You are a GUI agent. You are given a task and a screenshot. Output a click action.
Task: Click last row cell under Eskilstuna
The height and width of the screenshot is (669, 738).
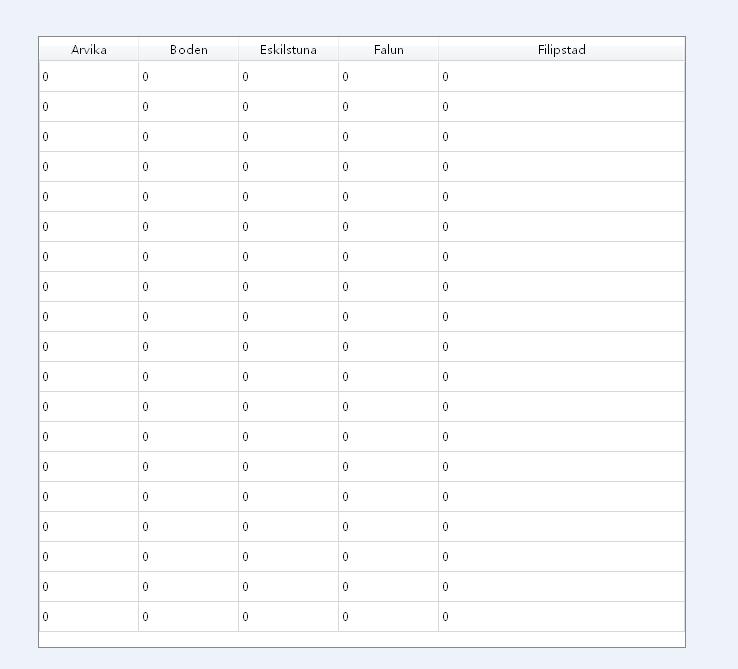[288, 616]
